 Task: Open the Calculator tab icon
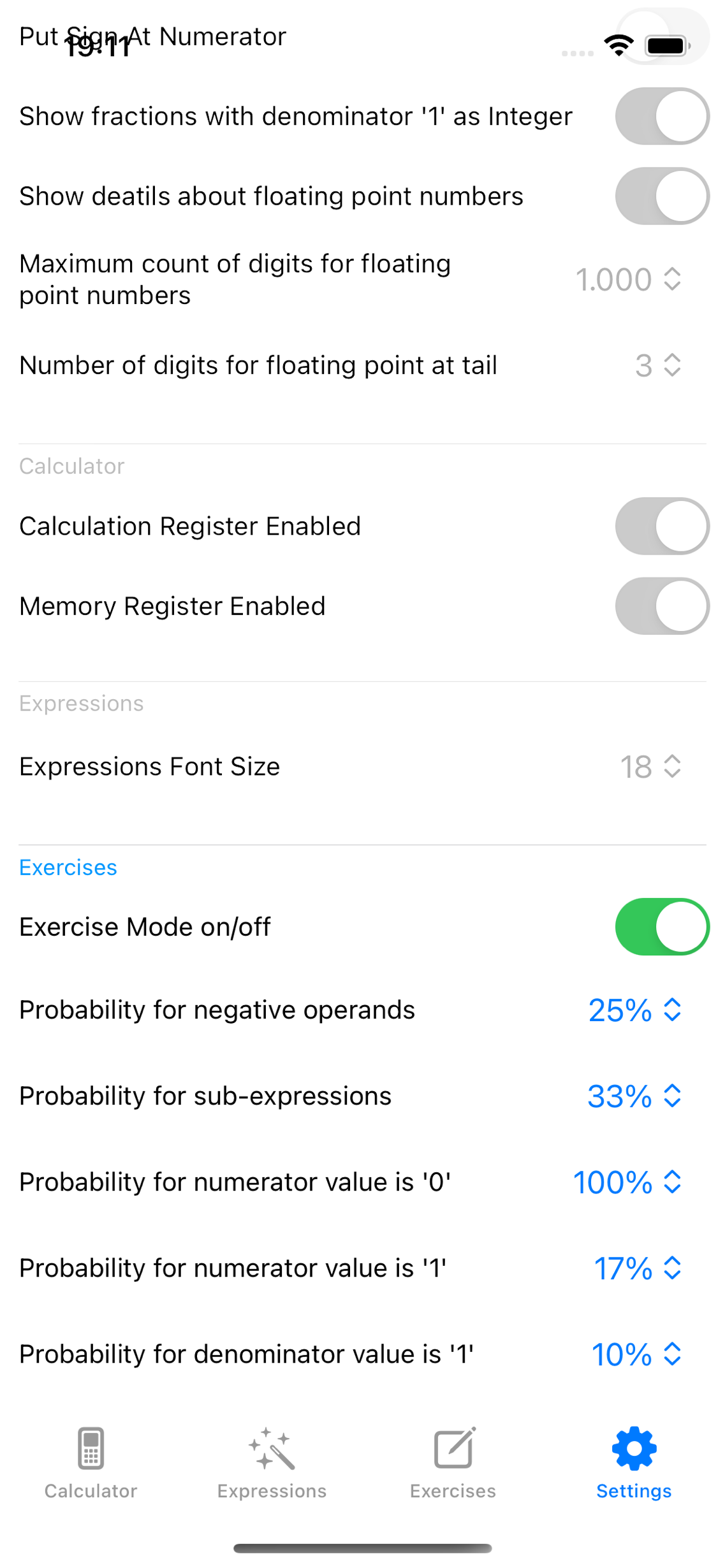pos(91,1448)
